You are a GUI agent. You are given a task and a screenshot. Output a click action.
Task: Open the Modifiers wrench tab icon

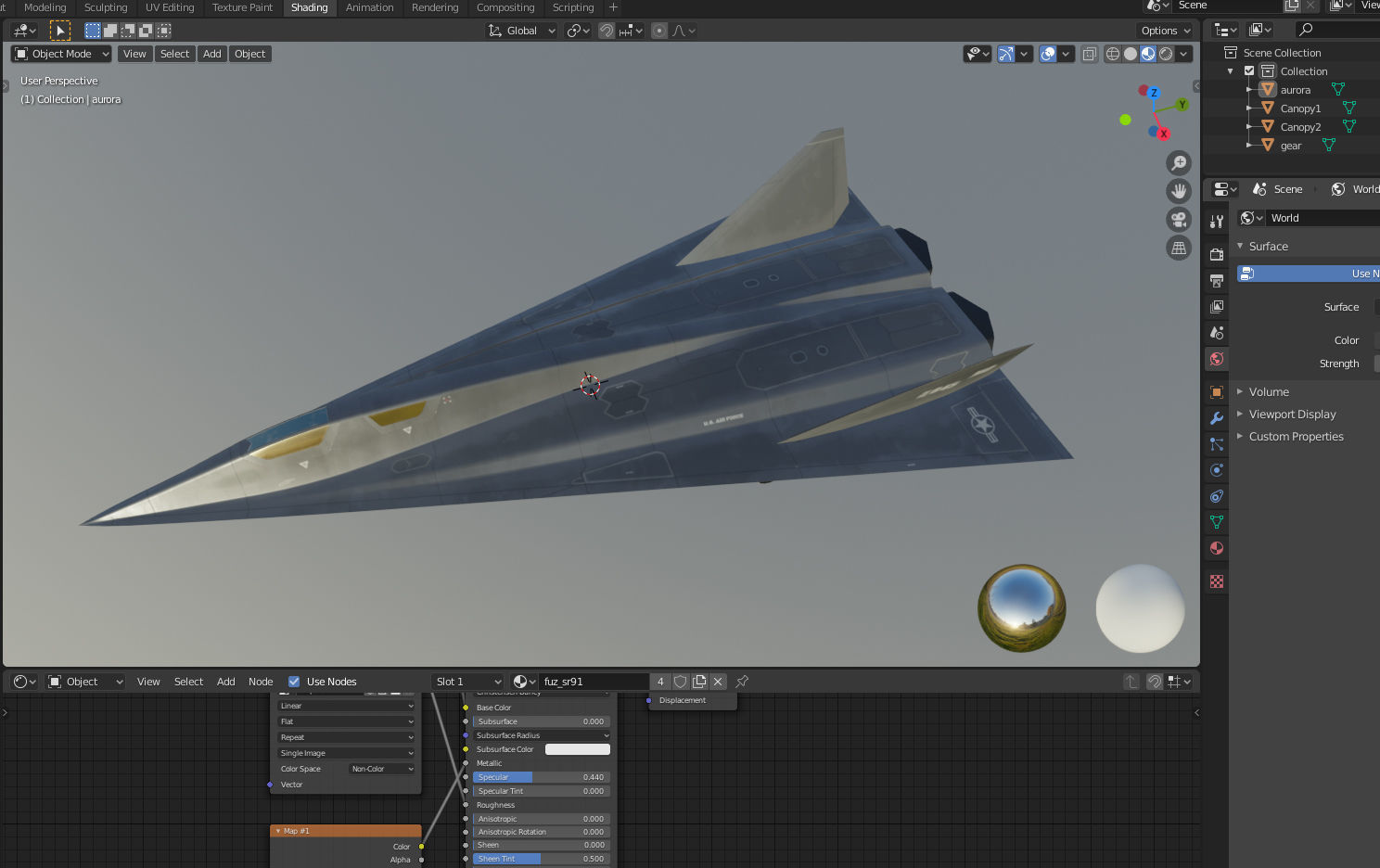1217,418
